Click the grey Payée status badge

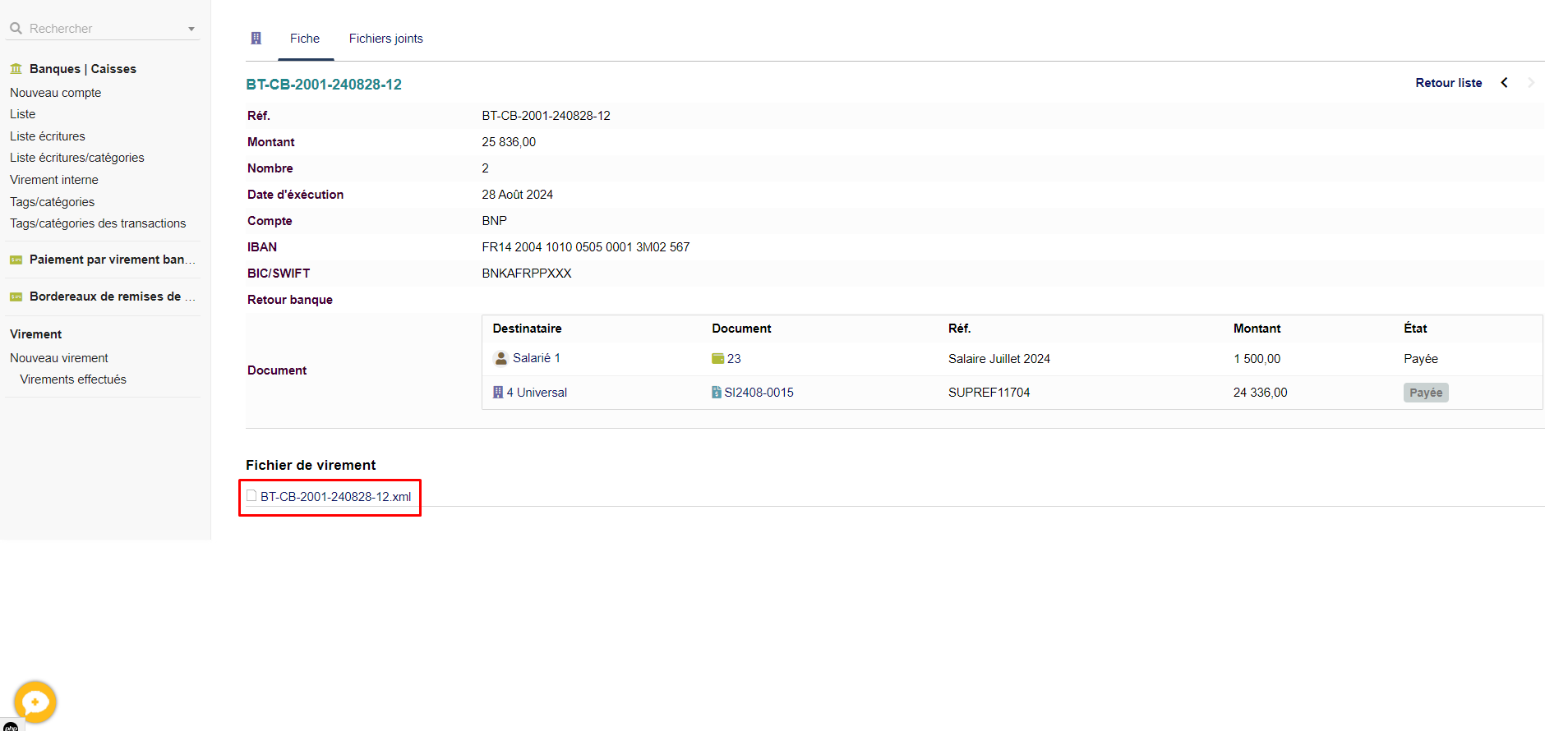[x=1426, y=393]
